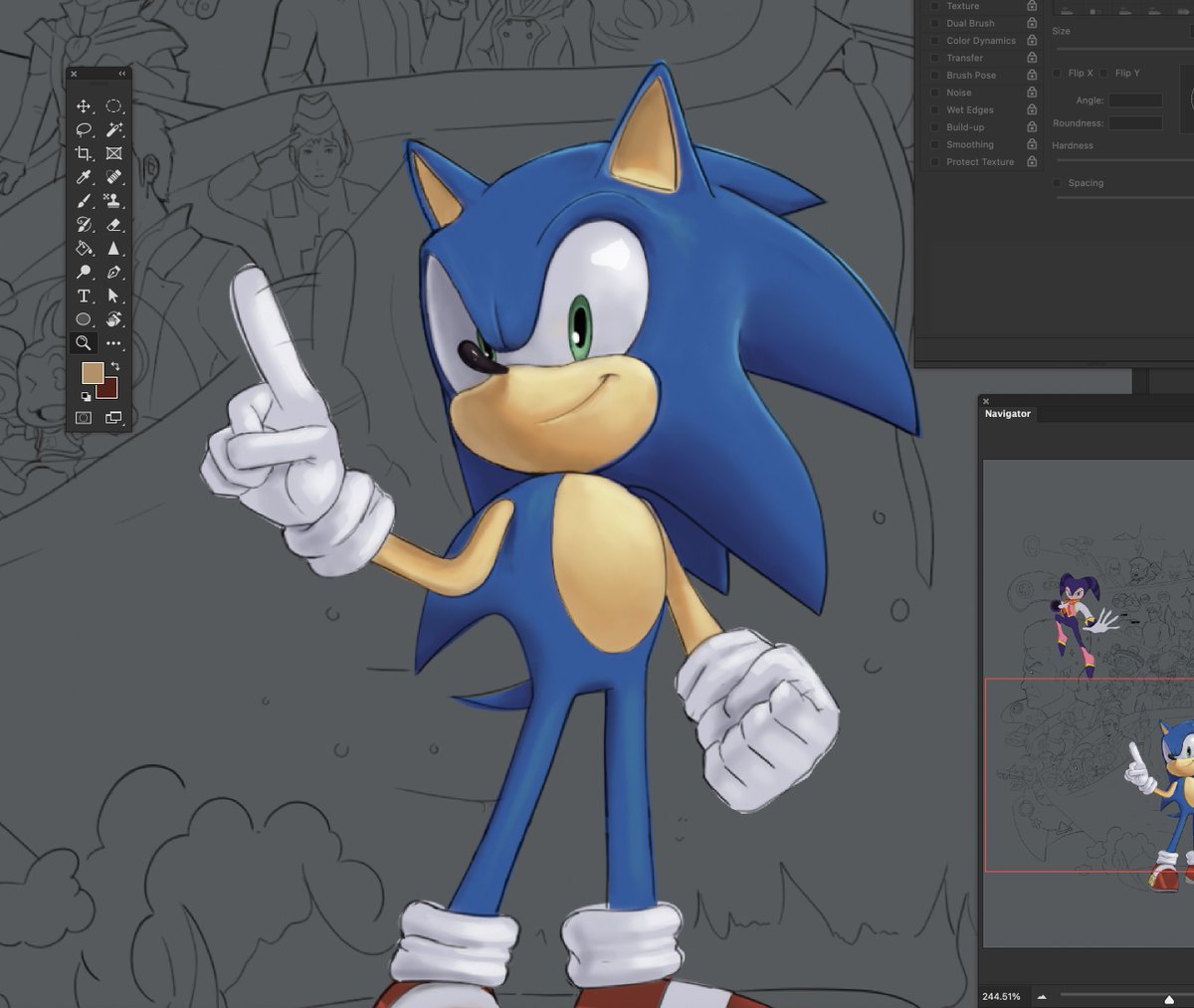Collapse the tools panel with double arrows
1194x1008 pixels.
pos(122,74)
